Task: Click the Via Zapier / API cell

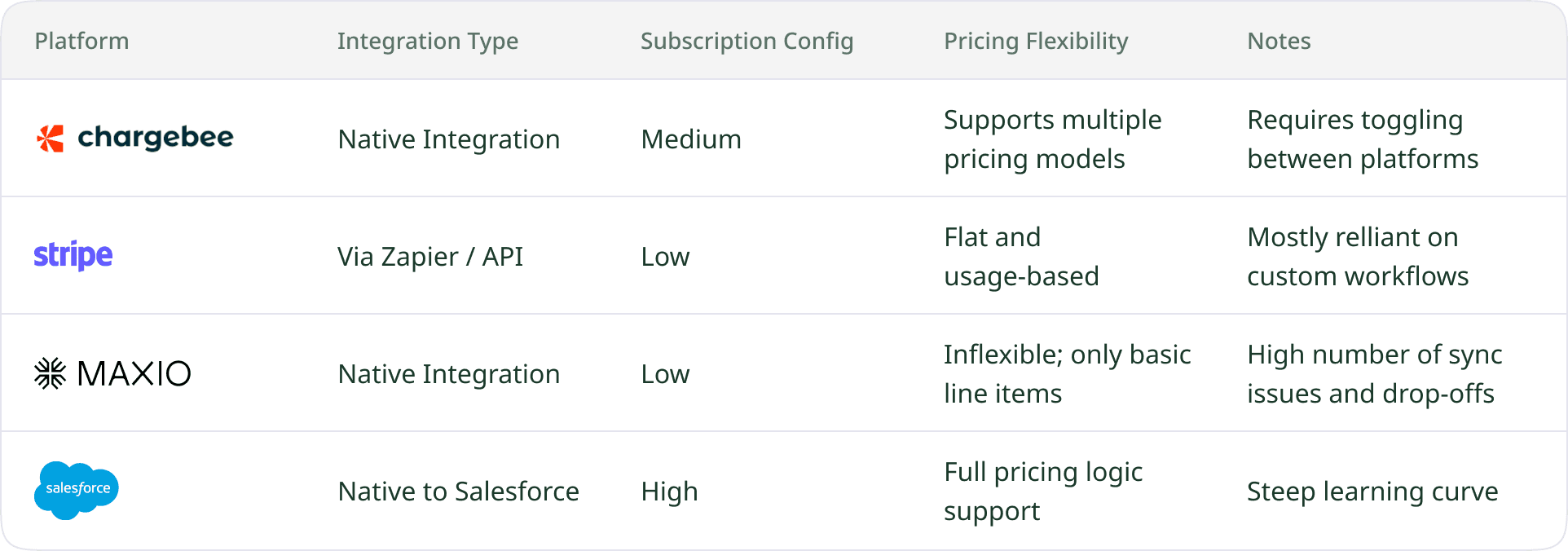Action: (430, 257)
